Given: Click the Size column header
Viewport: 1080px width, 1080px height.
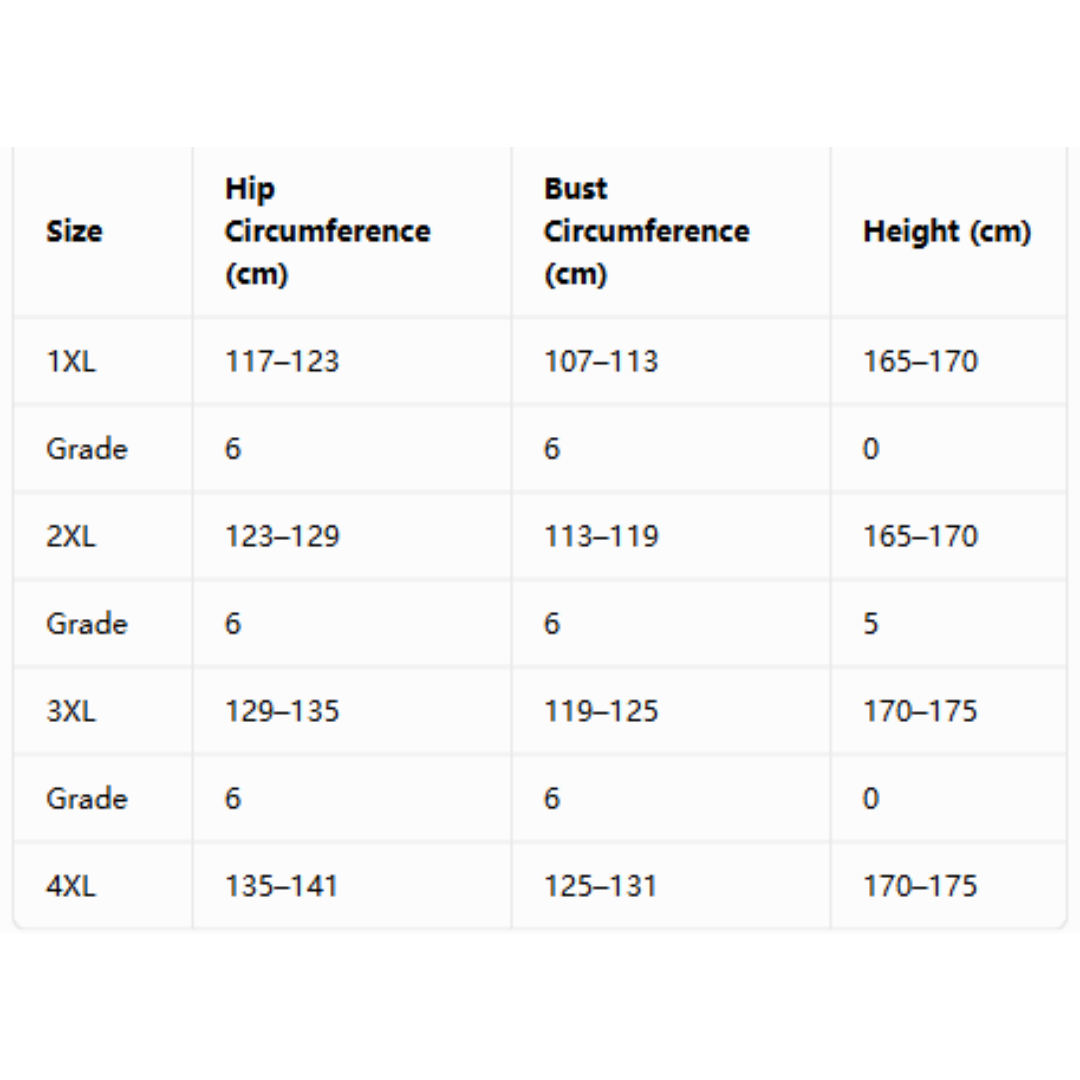Looking at the screenshot, I should pyautogui.click(x=74, y=231).
